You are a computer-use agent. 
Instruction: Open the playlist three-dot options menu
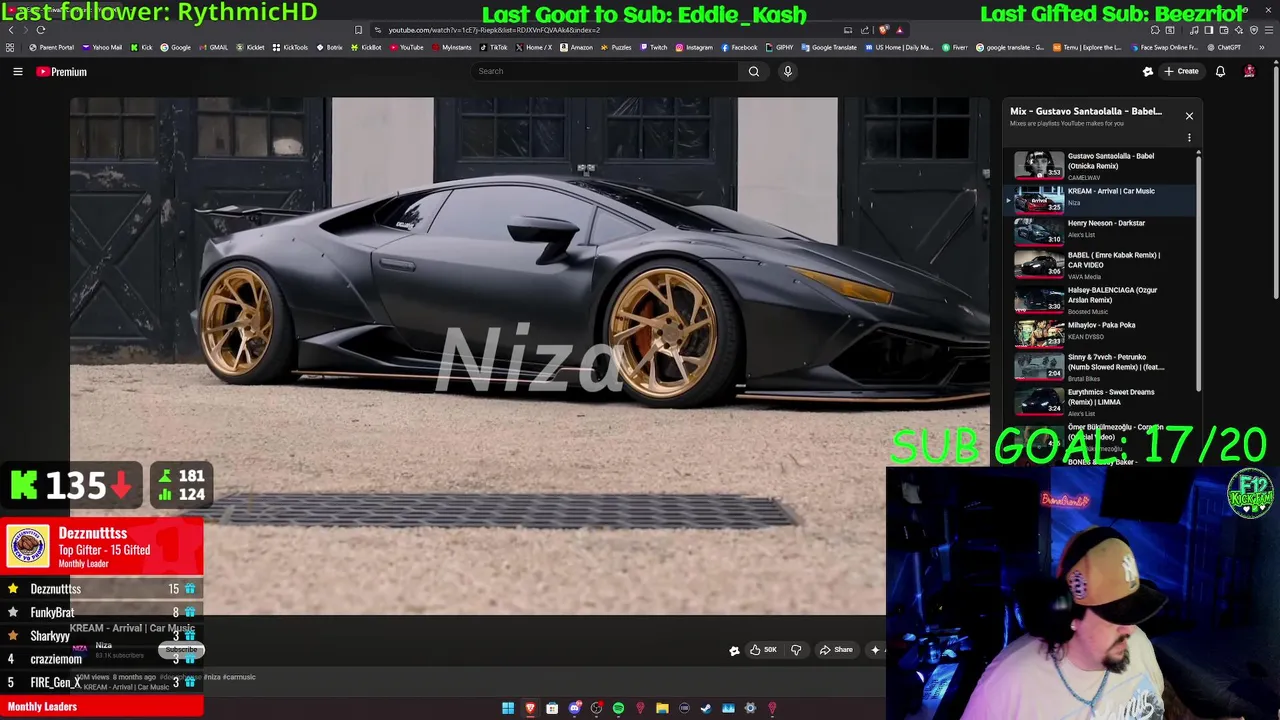[x=1189, y=138]
